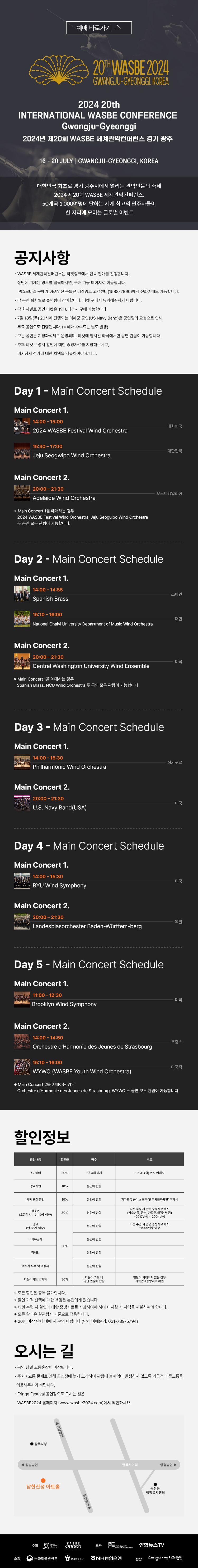Select the 광주시청 black dot marker

[32, 1444]
